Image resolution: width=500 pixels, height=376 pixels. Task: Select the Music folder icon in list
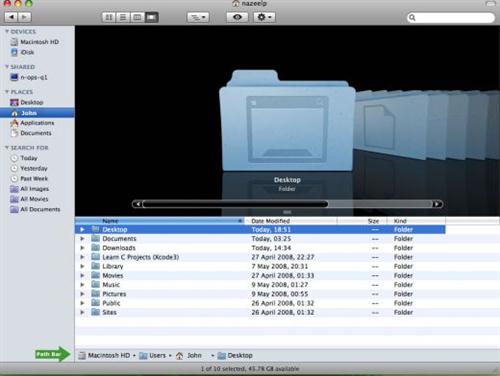coord(96,284)
